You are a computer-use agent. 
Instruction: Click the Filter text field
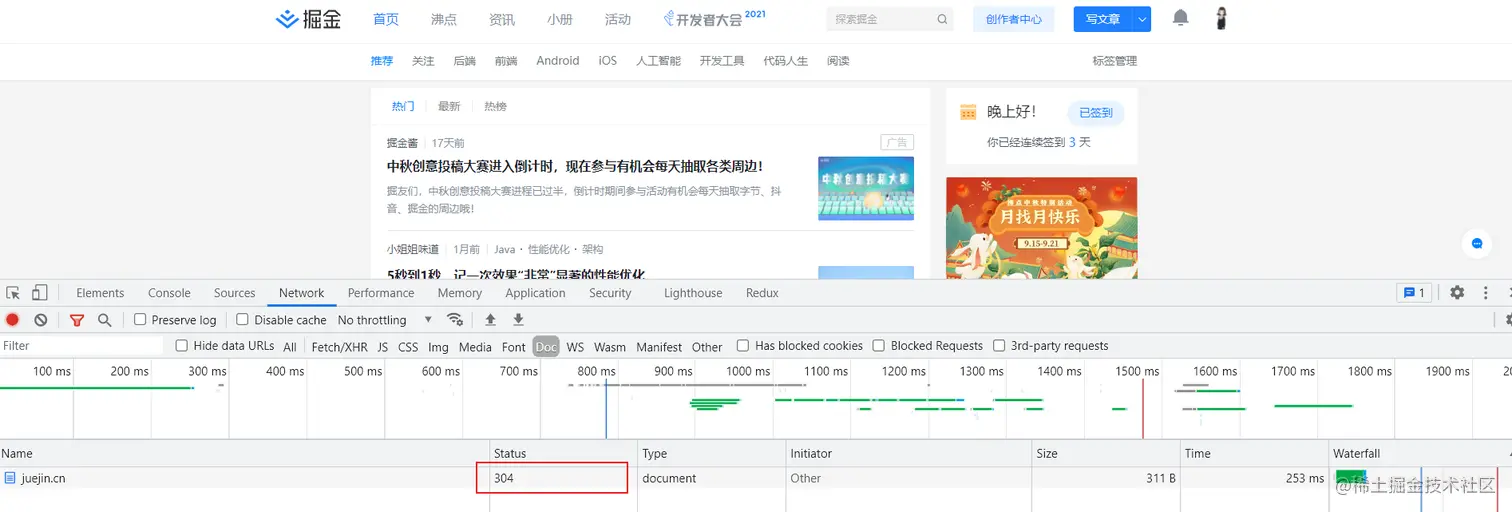(x=82, y=346)
